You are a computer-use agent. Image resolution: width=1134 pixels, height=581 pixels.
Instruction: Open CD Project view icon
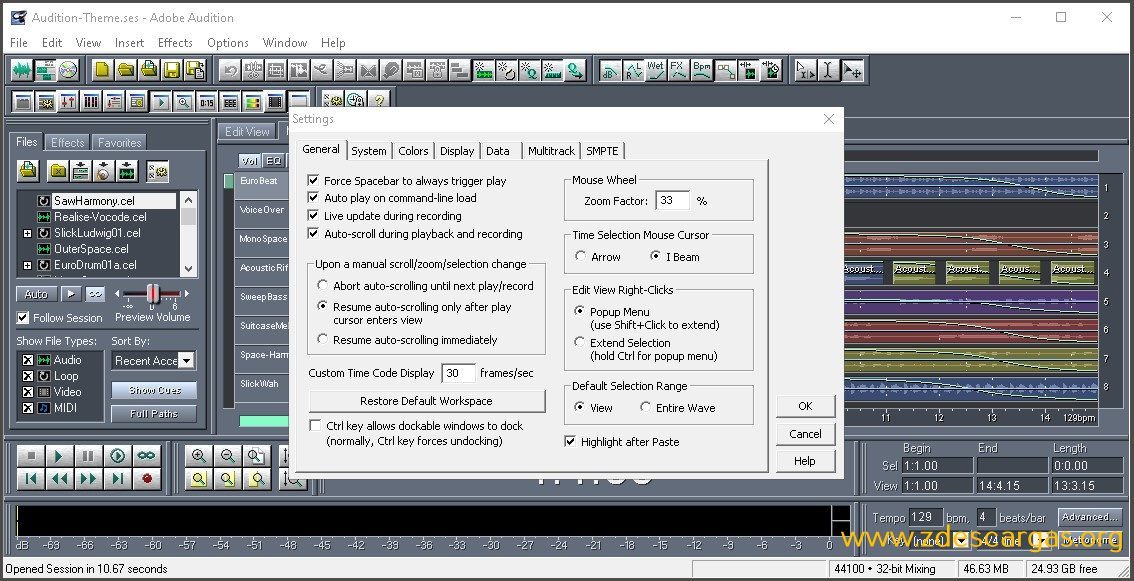tap(68, 69)
